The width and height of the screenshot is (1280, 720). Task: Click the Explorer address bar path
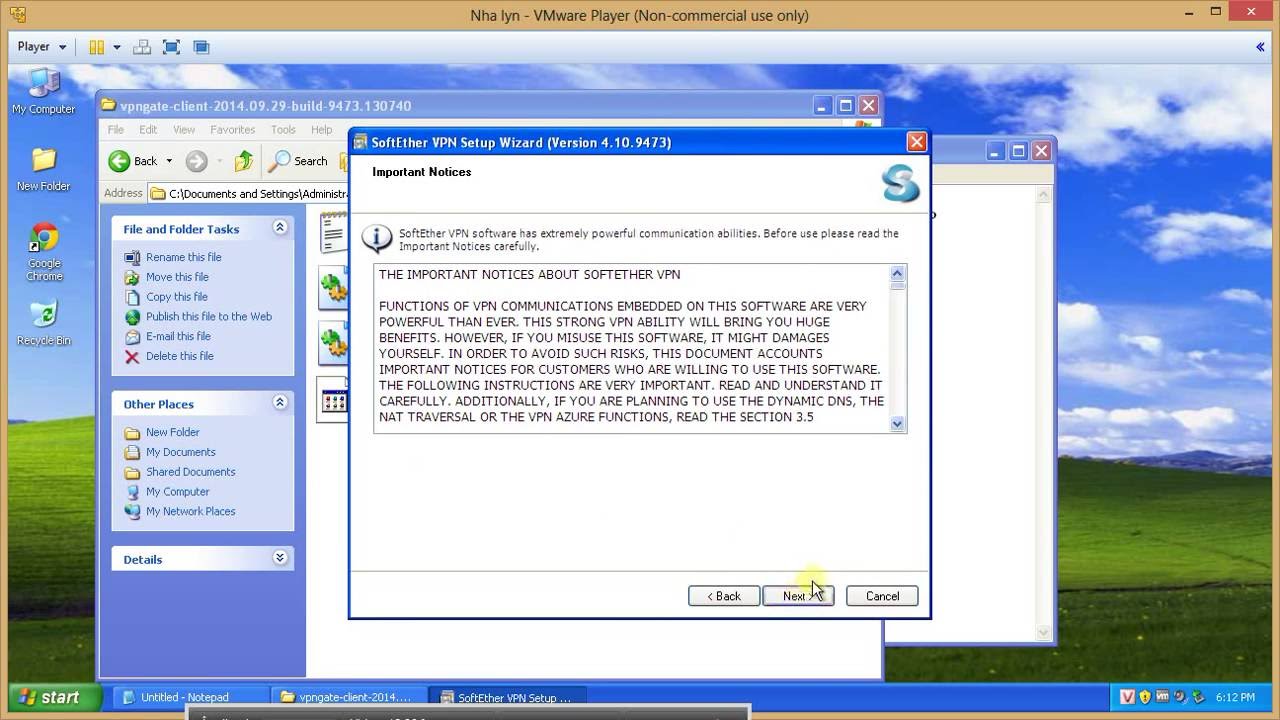click(255, 194)
